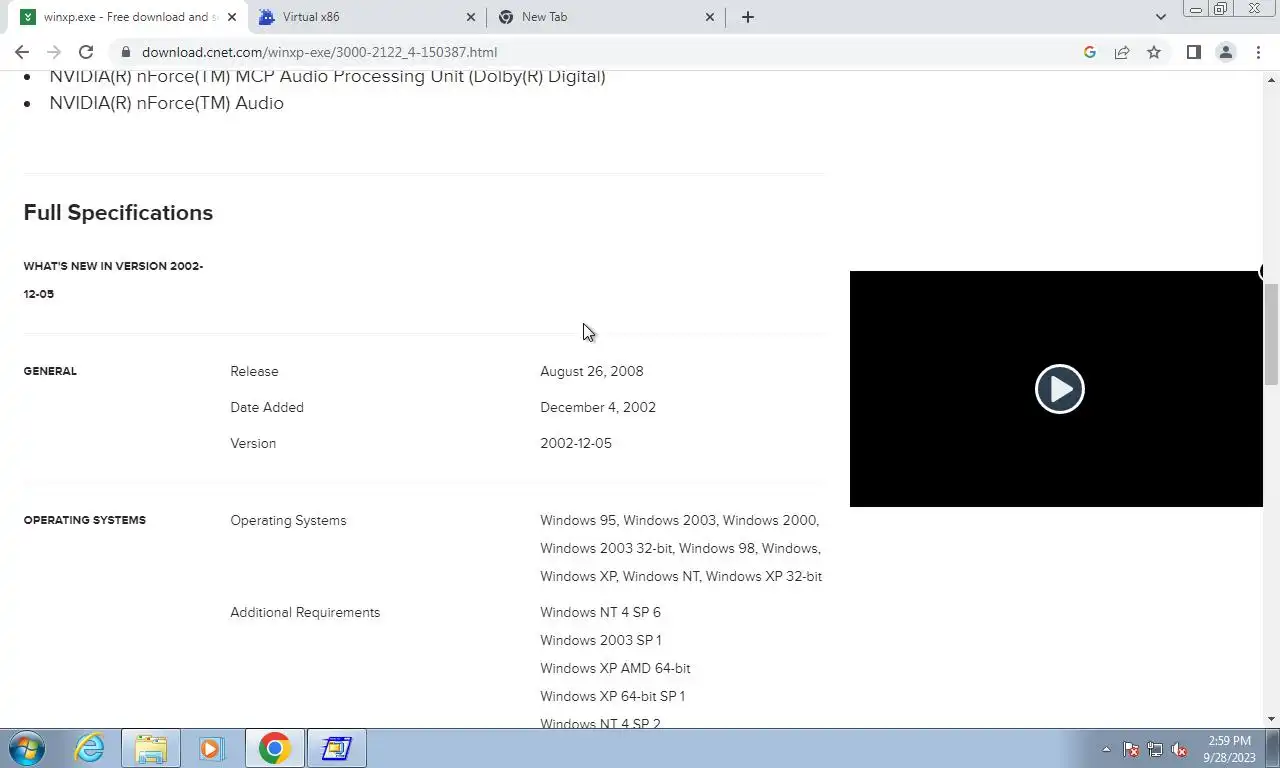Open network status tray icon
The height and width of the screenshot is (768, 1280).
1155,749
